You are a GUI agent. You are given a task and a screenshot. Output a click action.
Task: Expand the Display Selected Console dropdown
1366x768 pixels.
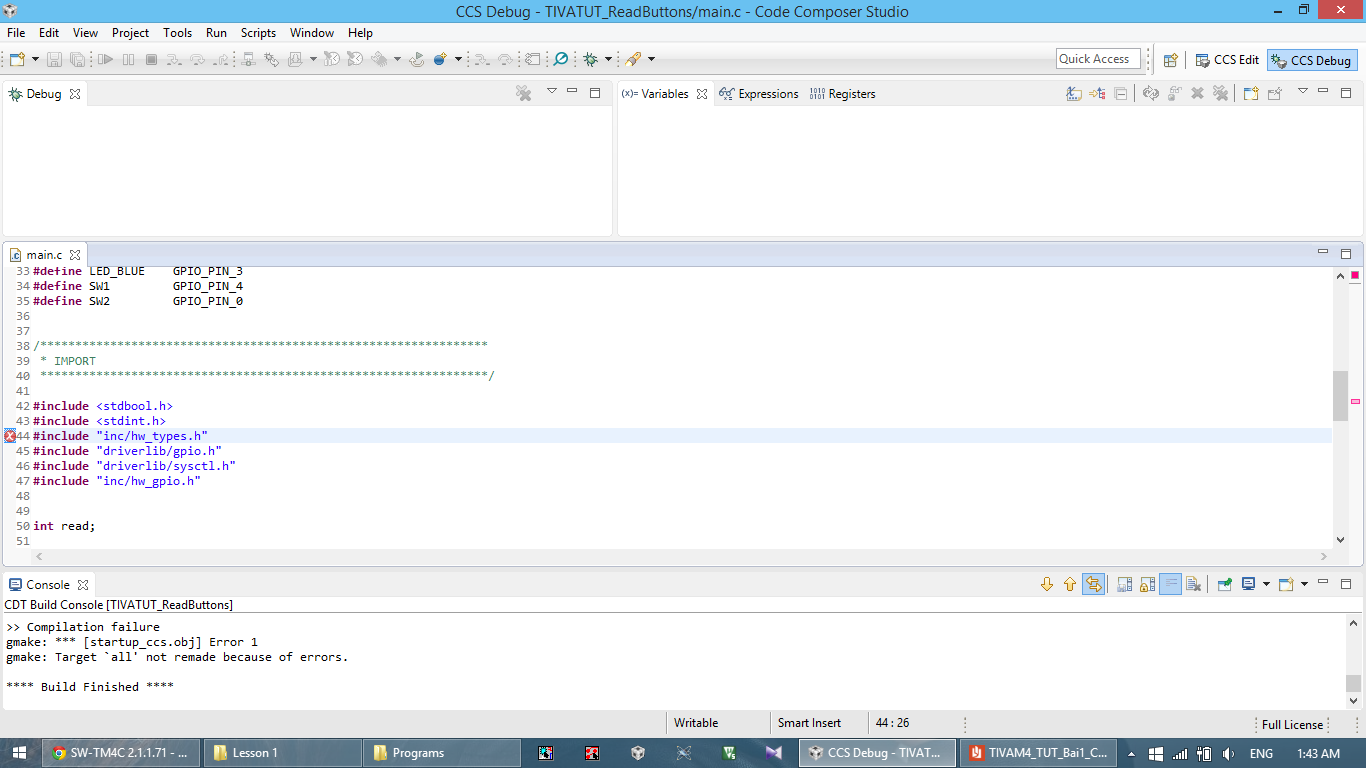(1266, 585)
